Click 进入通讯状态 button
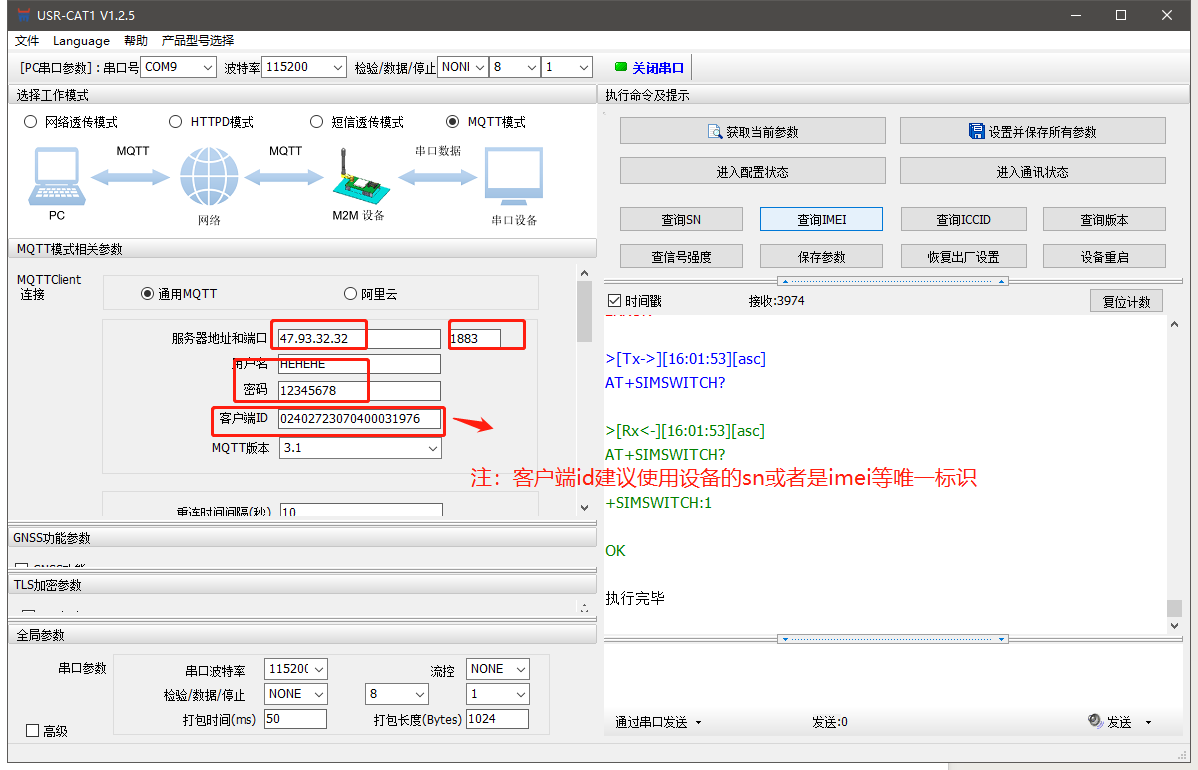This screenshot has width=1198, height=770. 1032,171
